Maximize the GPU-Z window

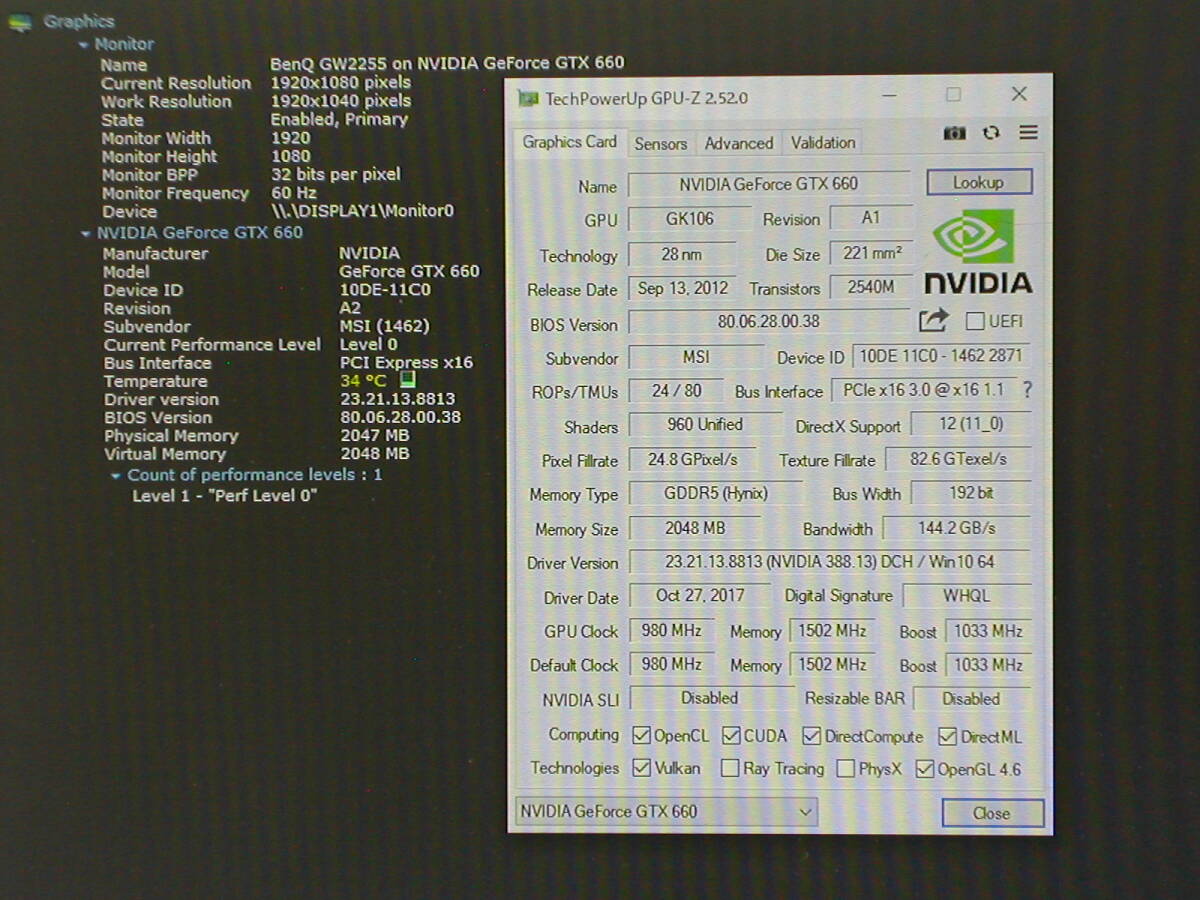click(954, 95)
